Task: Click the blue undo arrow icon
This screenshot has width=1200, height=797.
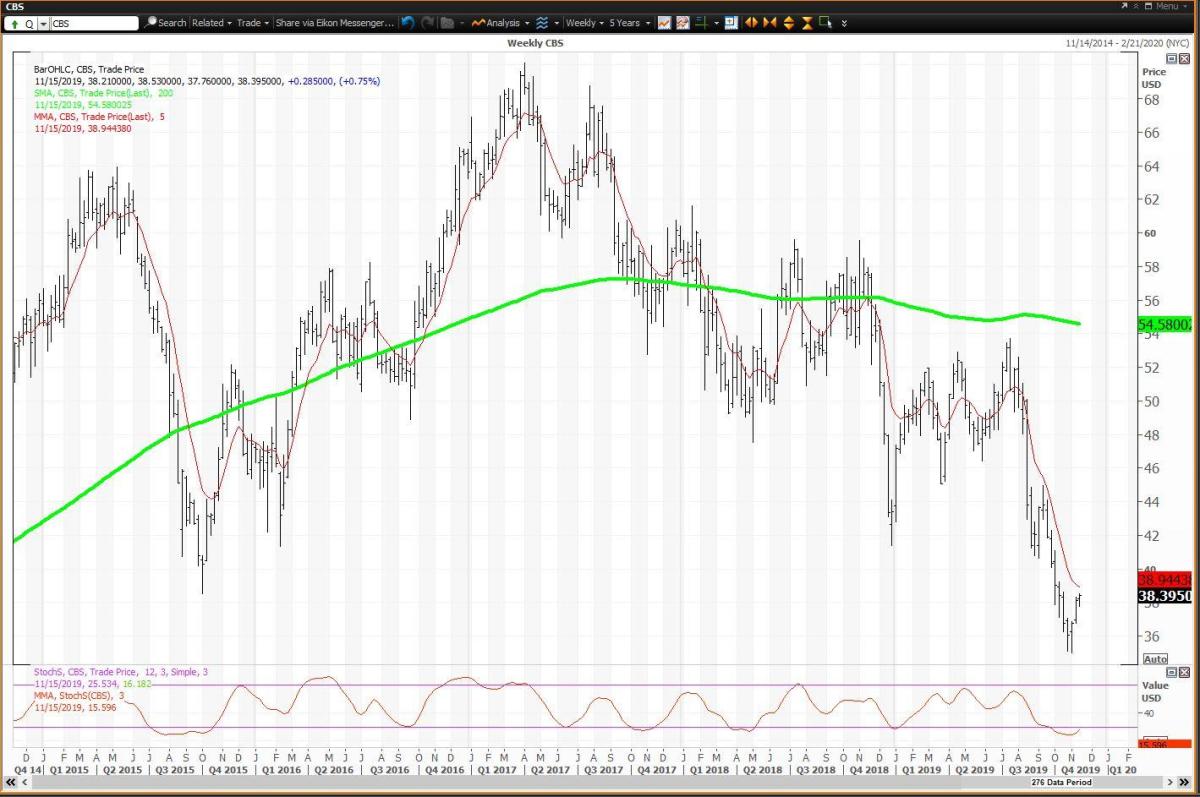Action: pos(408,22)
